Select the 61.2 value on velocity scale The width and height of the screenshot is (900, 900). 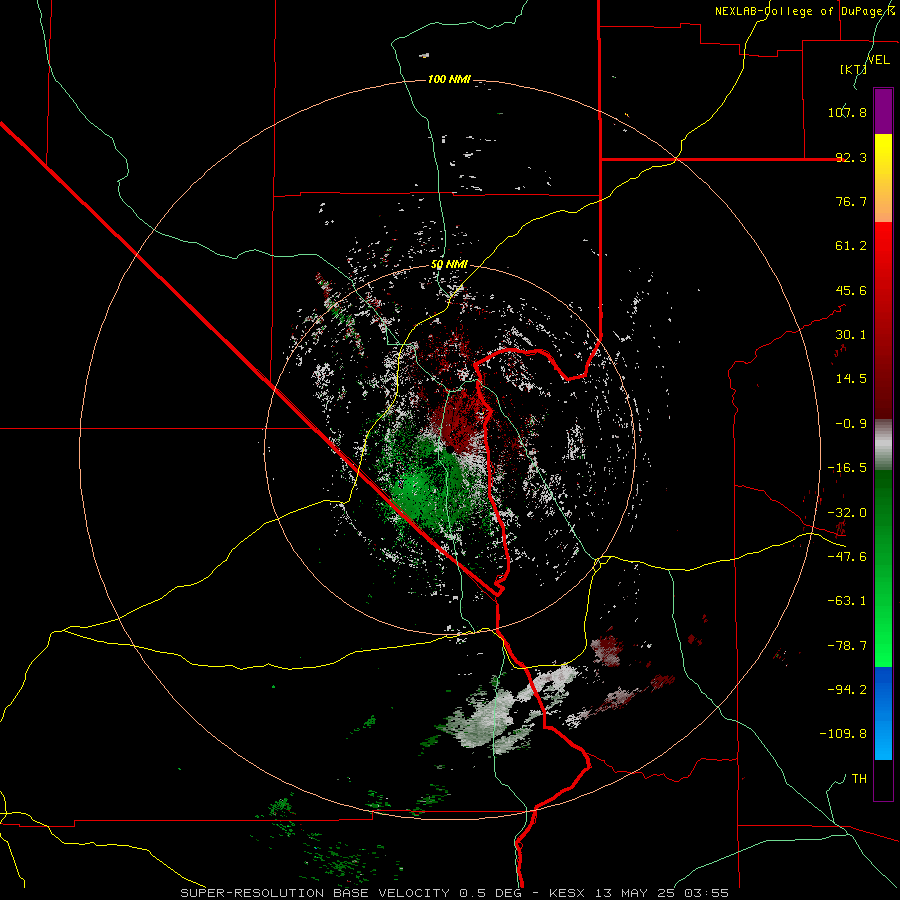click(x=851, y=246)
